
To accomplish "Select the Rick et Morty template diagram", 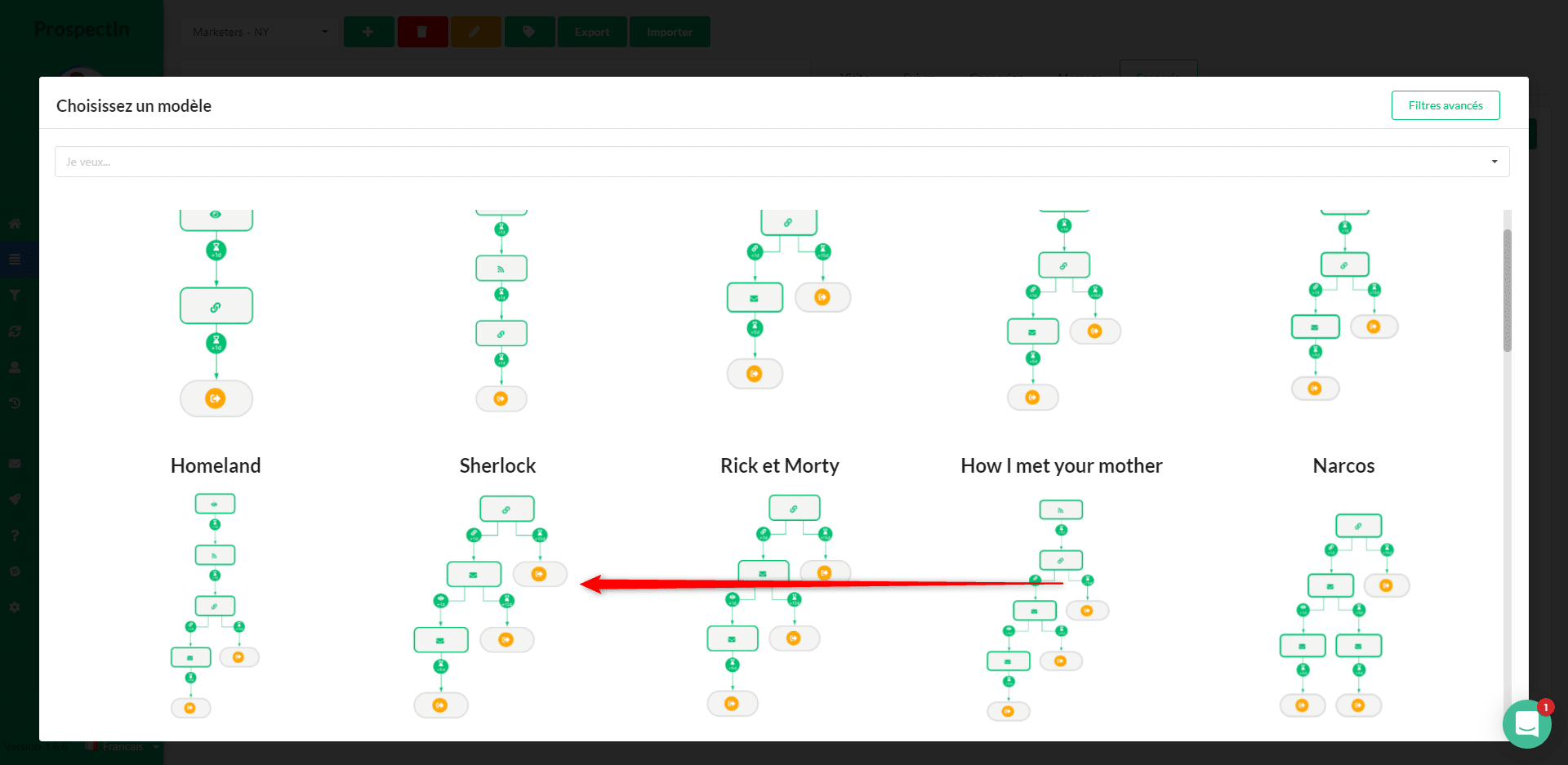I will tap(779, 605).
